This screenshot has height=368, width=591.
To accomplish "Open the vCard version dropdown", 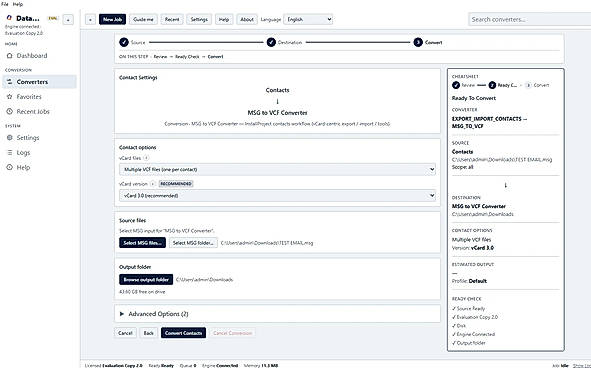I will click(277, 196).
